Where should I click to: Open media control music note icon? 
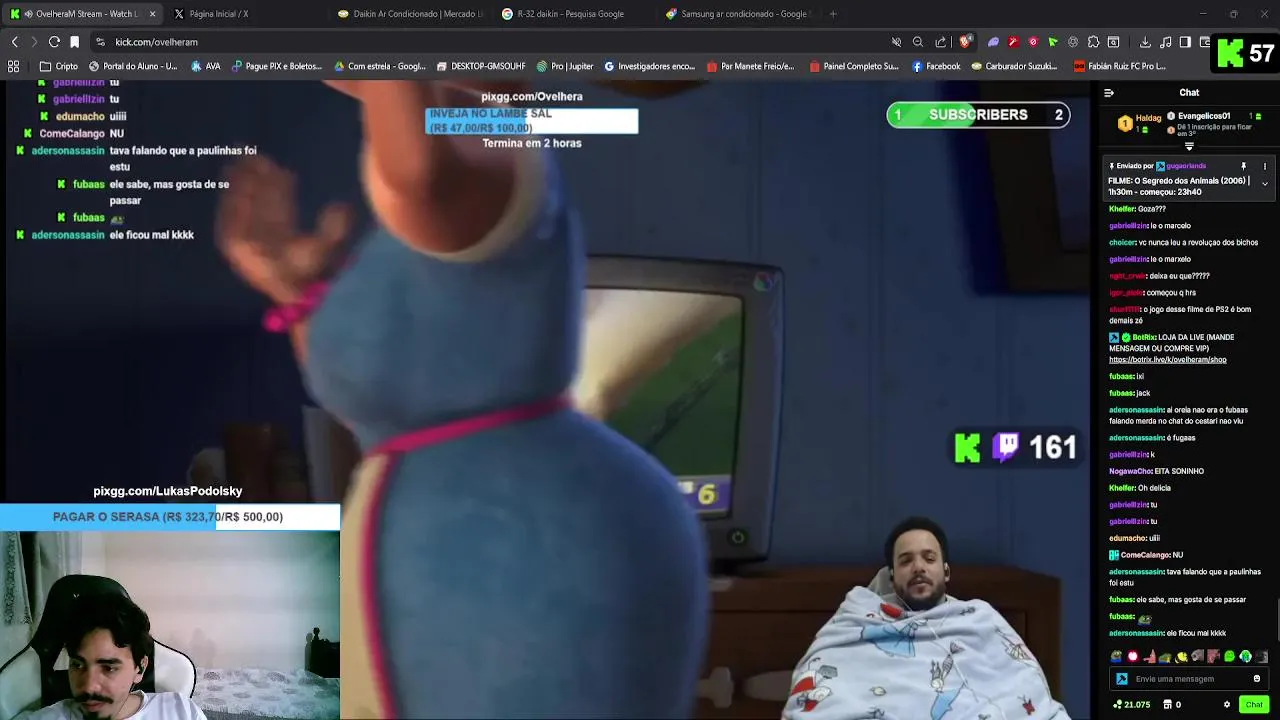[1165, 42]
